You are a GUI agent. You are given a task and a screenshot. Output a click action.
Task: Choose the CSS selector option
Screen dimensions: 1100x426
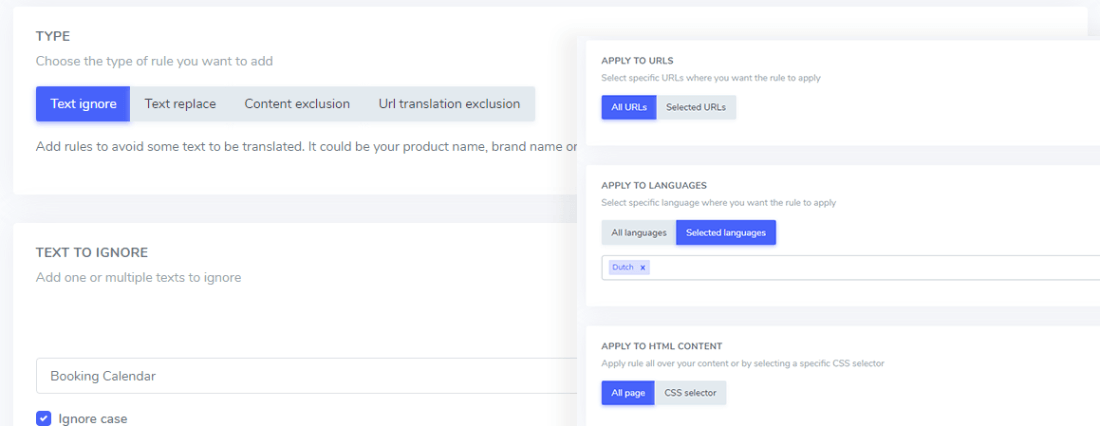(x=690, y=393)
